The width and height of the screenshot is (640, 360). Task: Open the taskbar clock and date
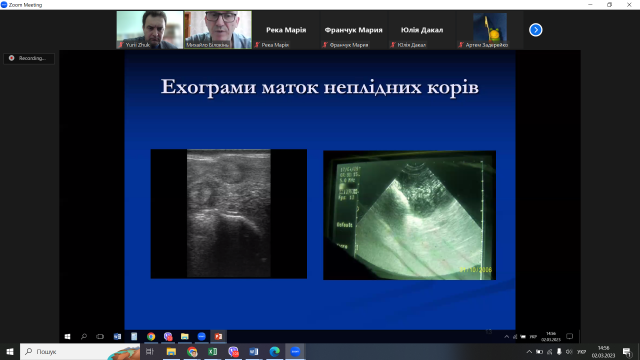[603, 352]
